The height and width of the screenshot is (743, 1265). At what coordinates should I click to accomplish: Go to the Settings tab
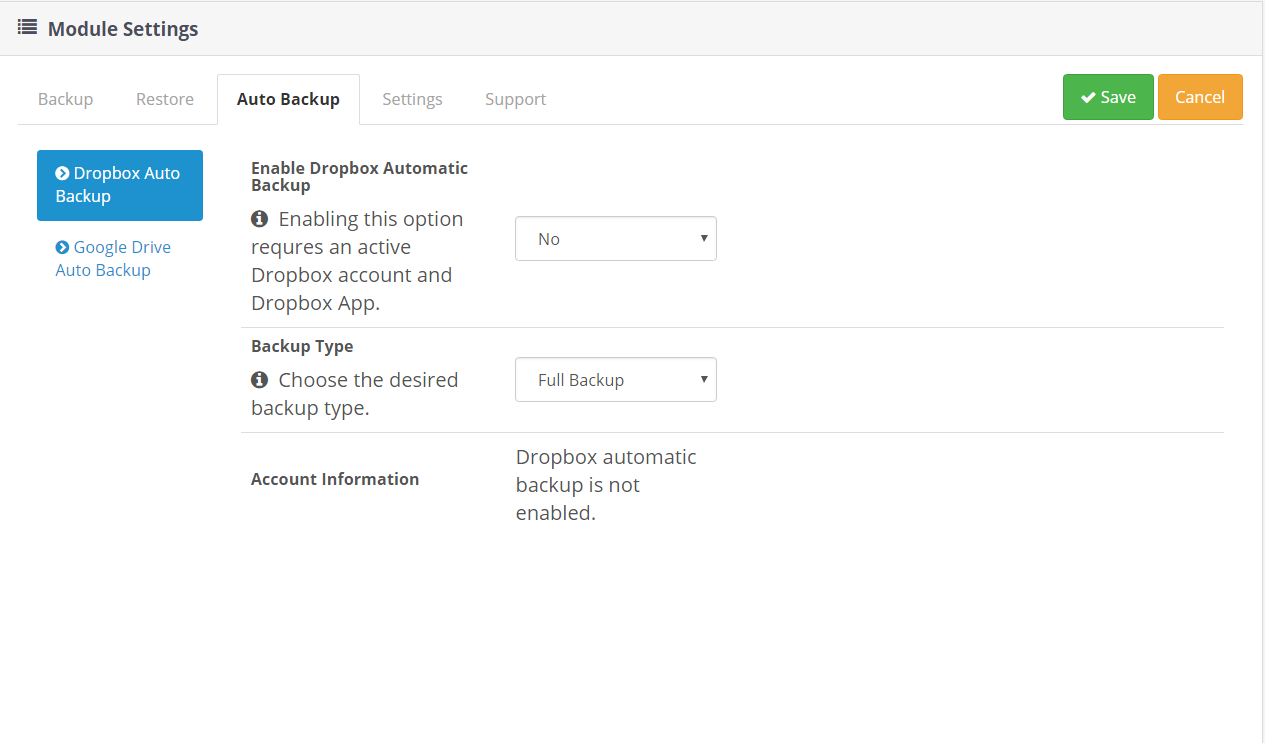point(412,99)
